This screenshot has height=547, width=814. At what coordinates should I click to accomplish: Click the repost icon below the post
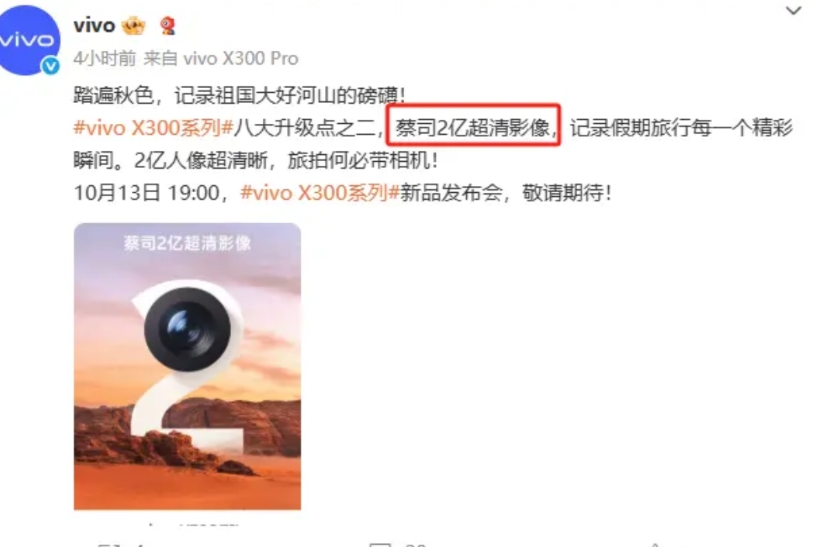(107, 544)
